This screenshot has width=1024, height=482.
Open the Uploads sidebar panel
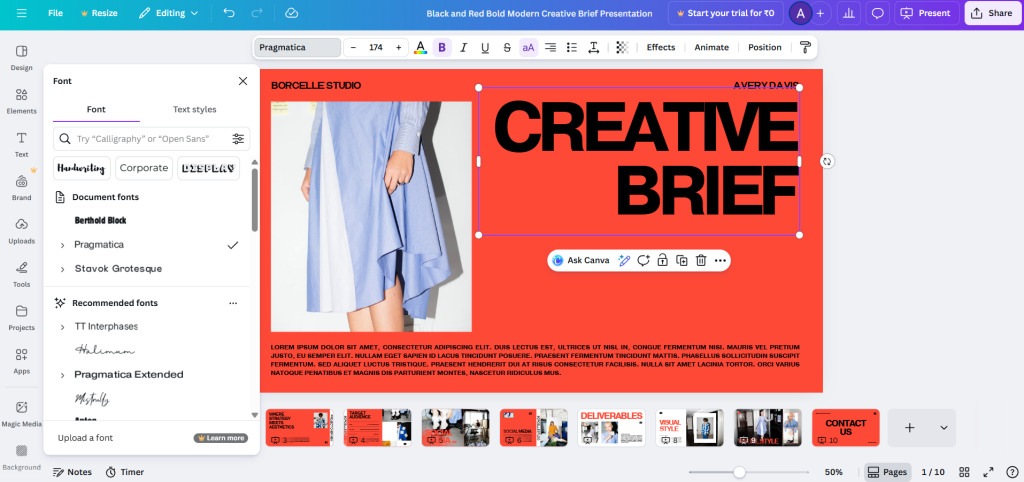tap(22, 231)
